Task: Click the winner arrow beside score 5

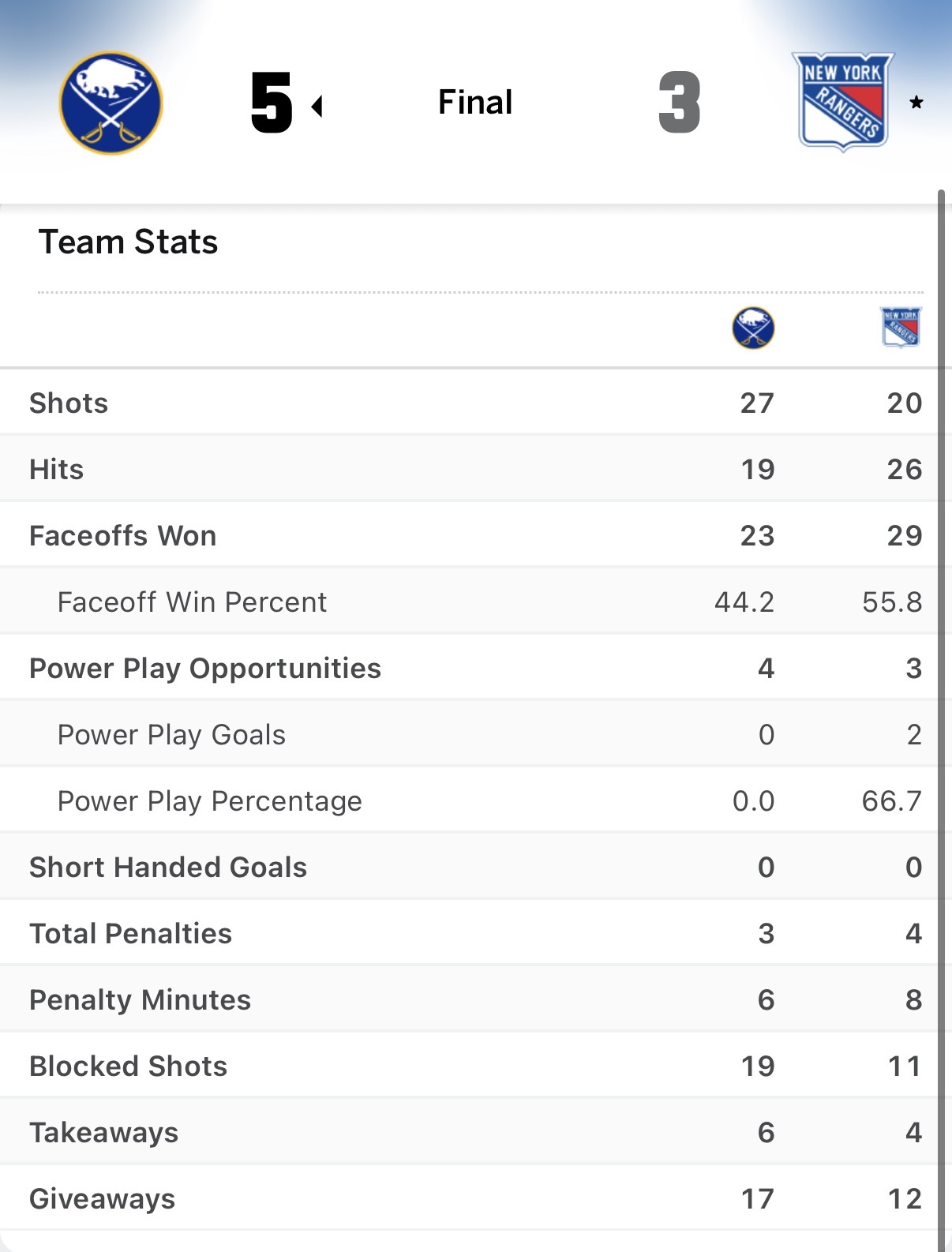Action: tap(317, 106)
